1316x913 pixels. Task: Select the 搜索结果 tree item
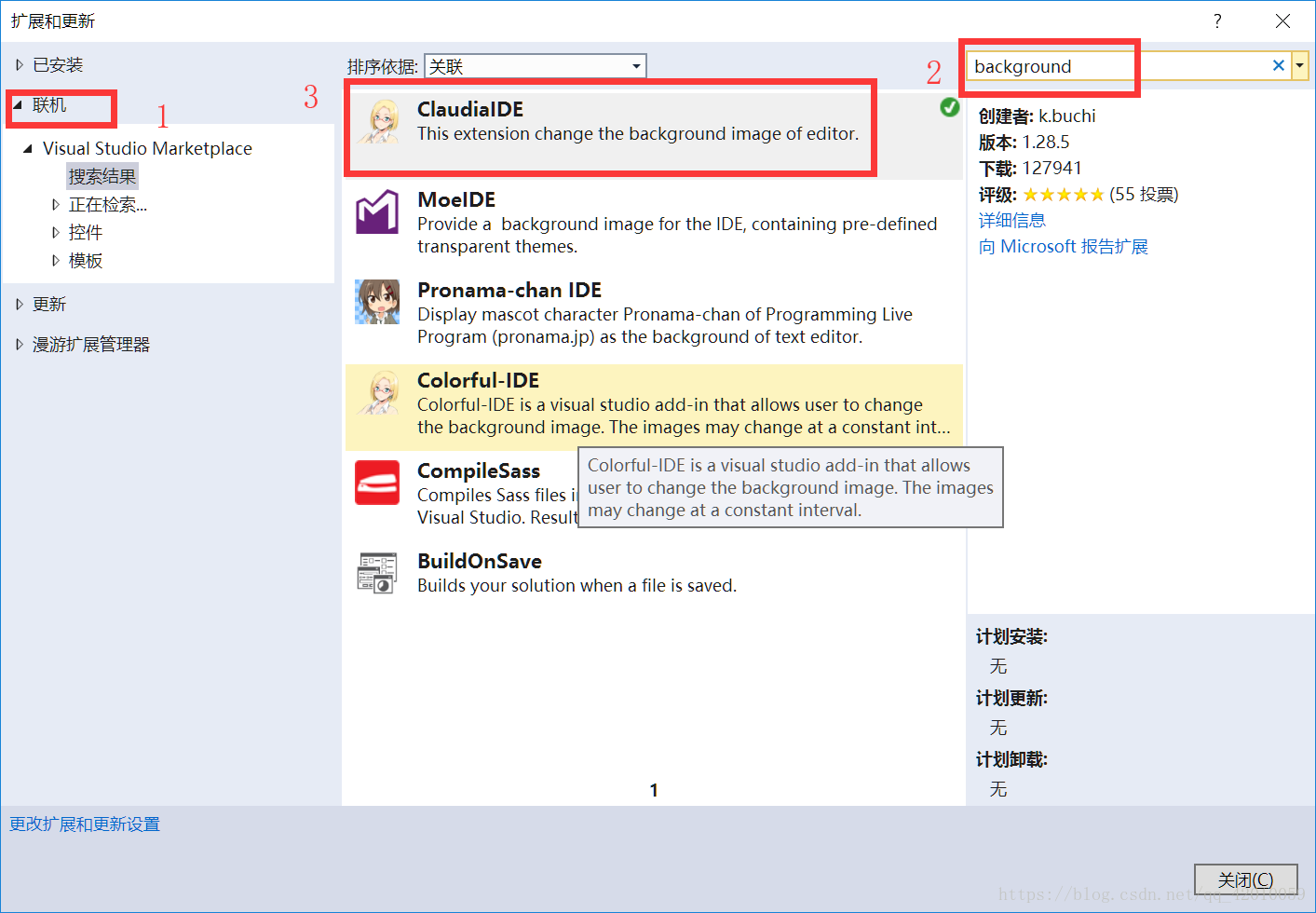102,176
